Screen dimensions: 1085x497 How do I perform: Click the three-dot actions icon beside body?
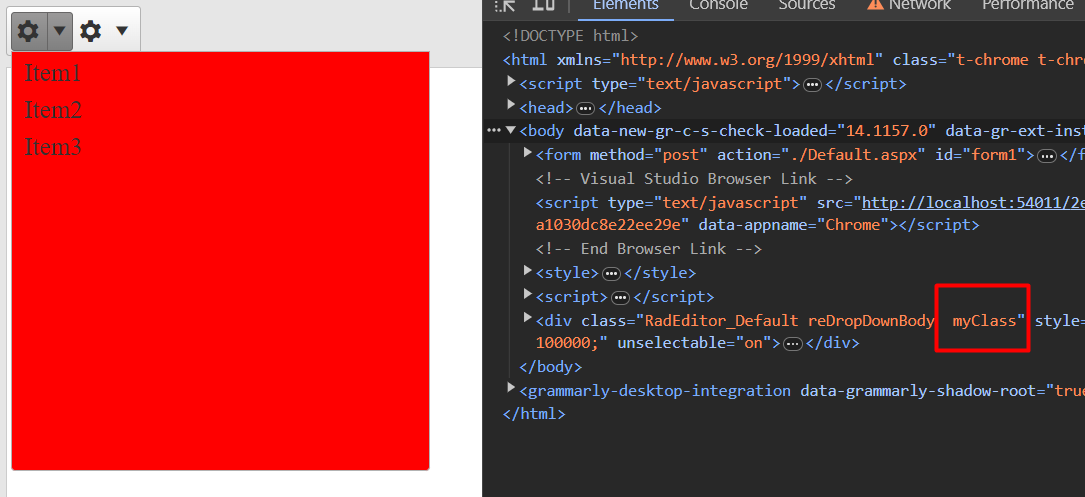(492, 130)
